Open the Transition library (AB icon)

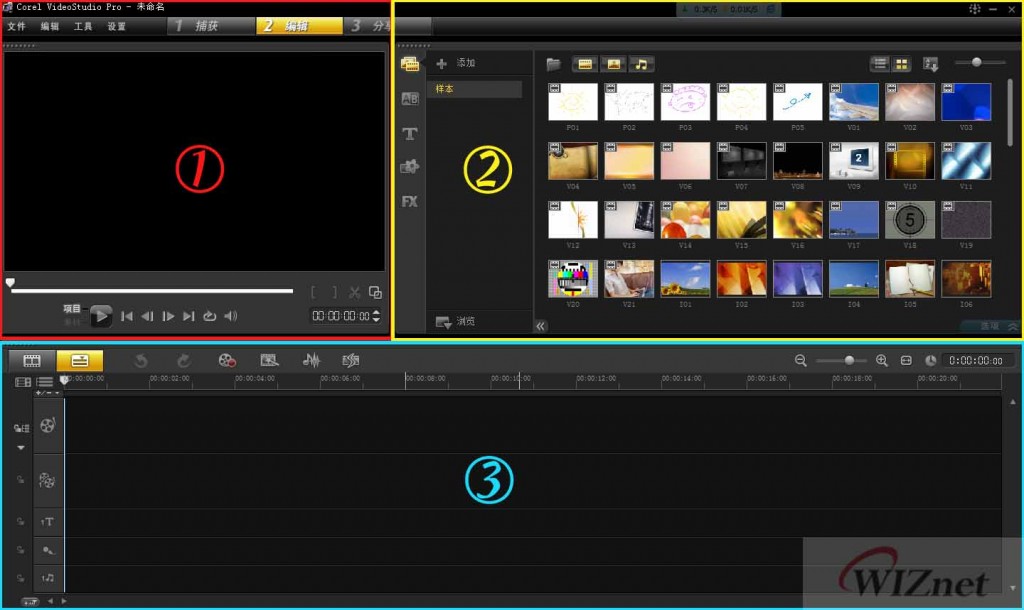pos(410,99)
